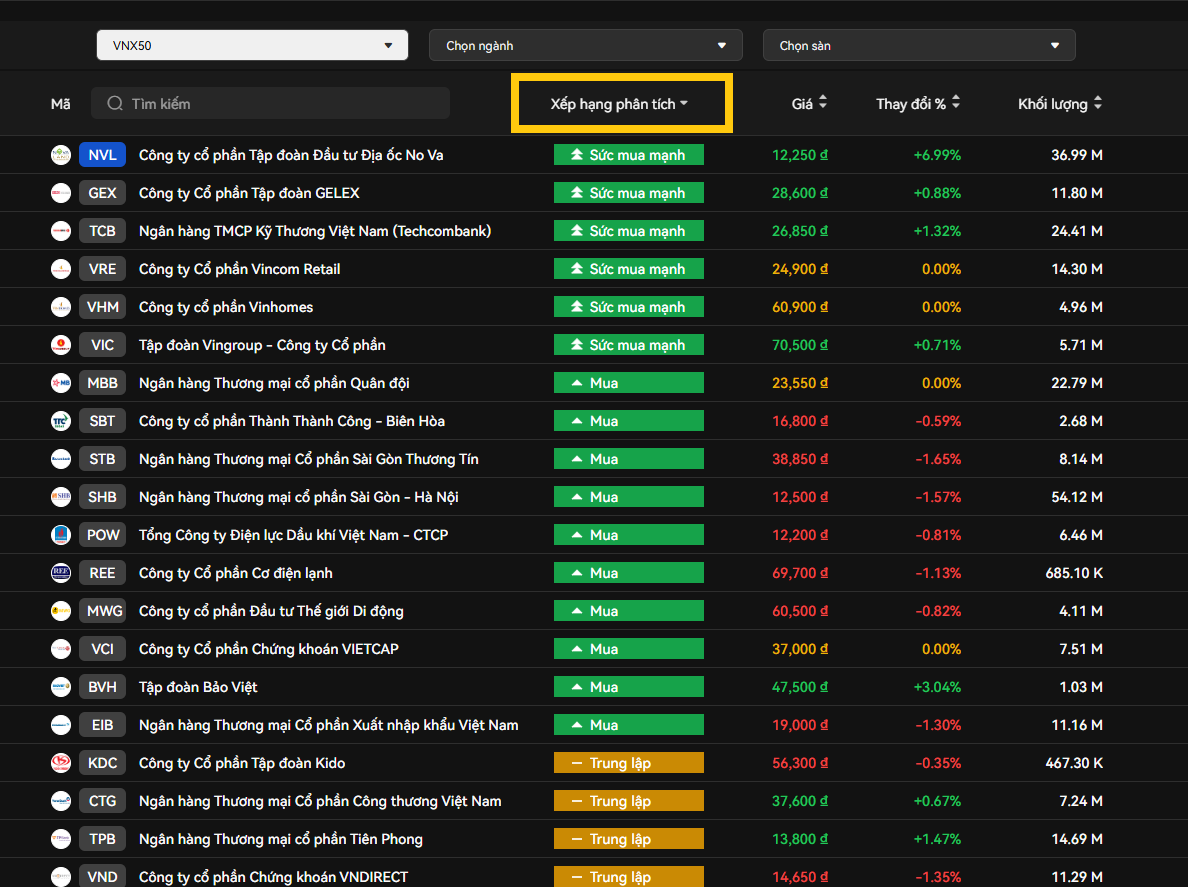Sort by Khối lượng column
The height and width of the screenshot is (887, 1188).
pos(1059,104)
